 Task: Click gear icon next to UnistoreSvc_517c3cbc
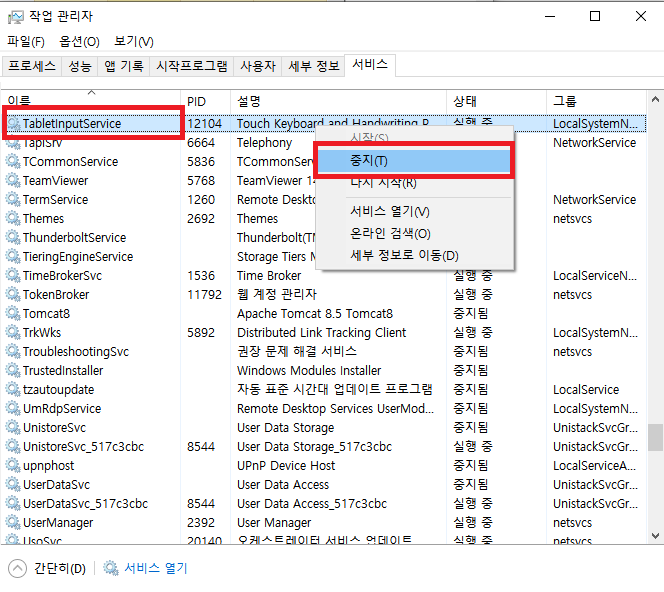point(13,447)
